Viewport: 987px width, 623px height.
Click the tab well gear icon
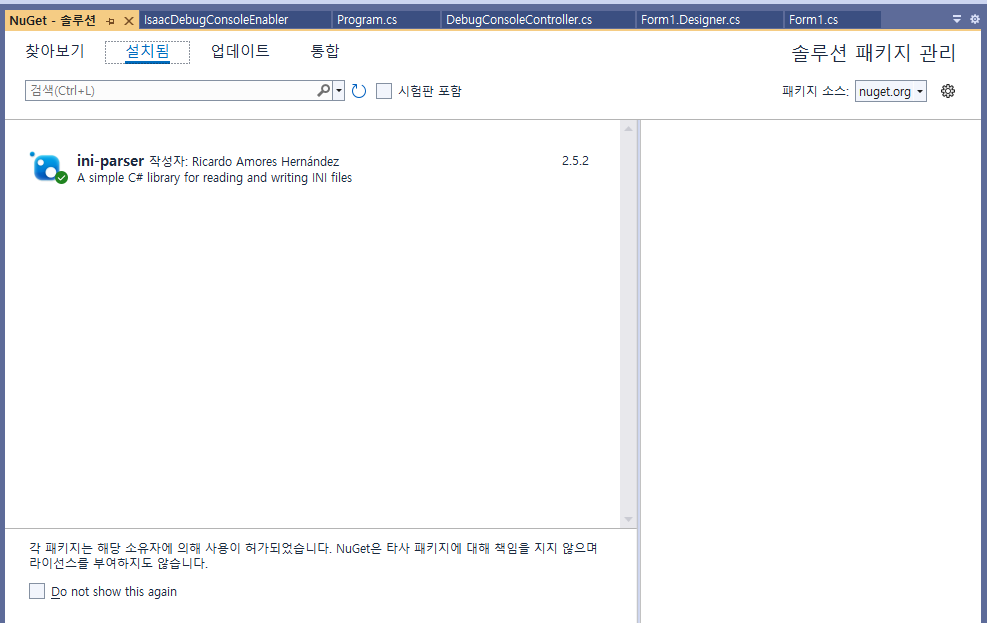974,20
